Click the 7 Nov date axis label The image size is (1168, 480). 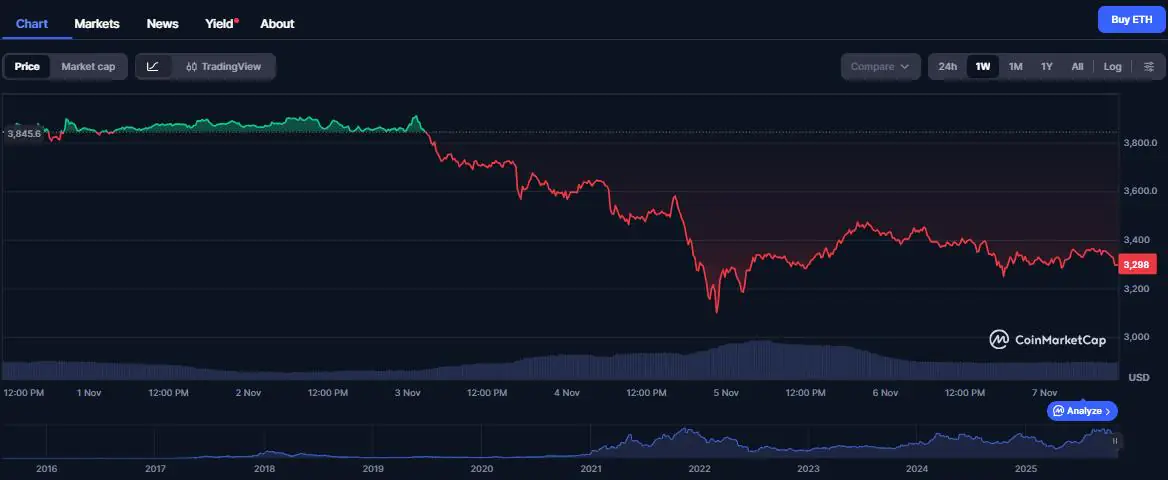click(x=1044, y=392)
